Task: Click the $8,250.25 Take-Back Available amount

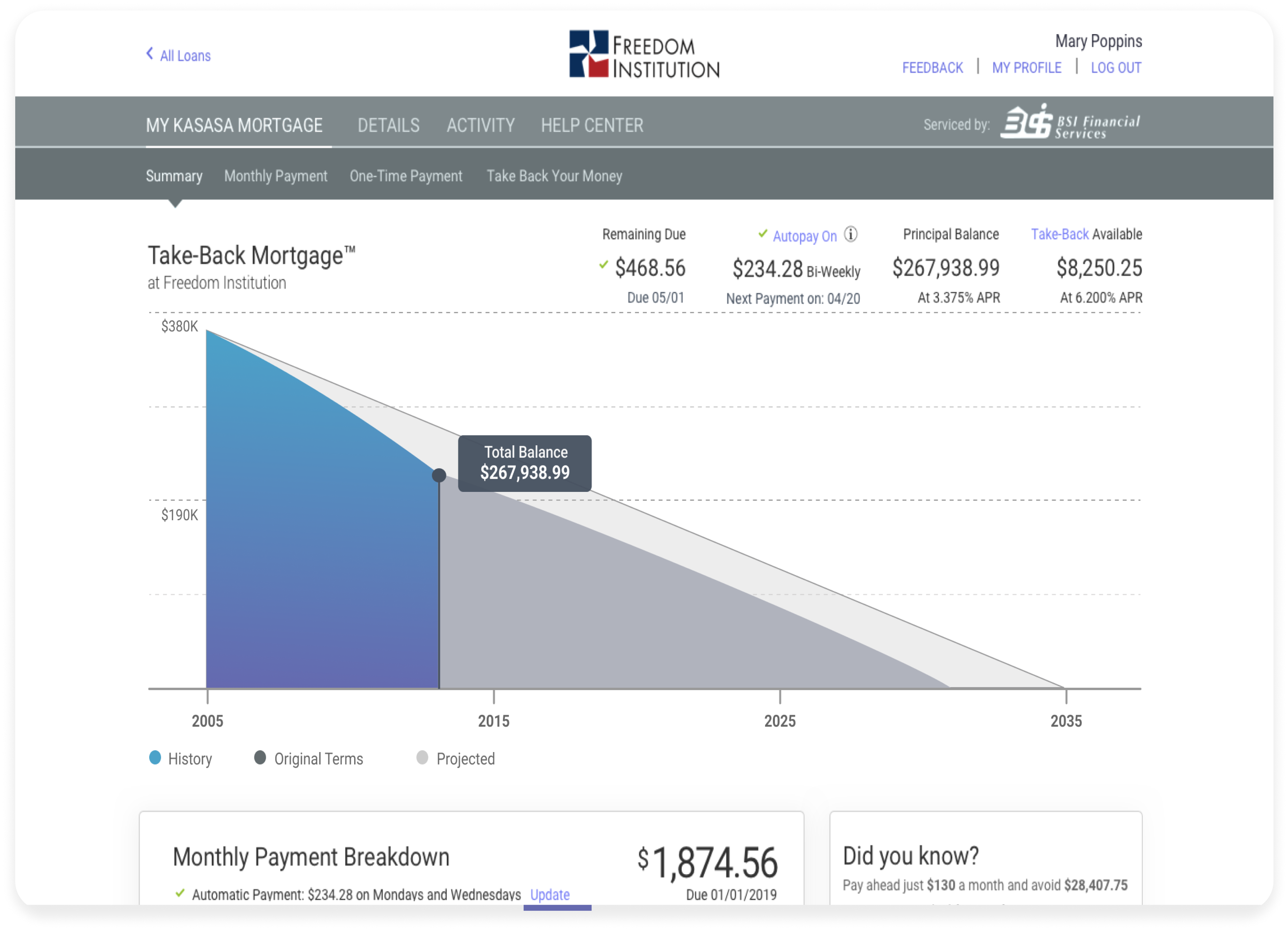Action: [x=1099, y=268]
